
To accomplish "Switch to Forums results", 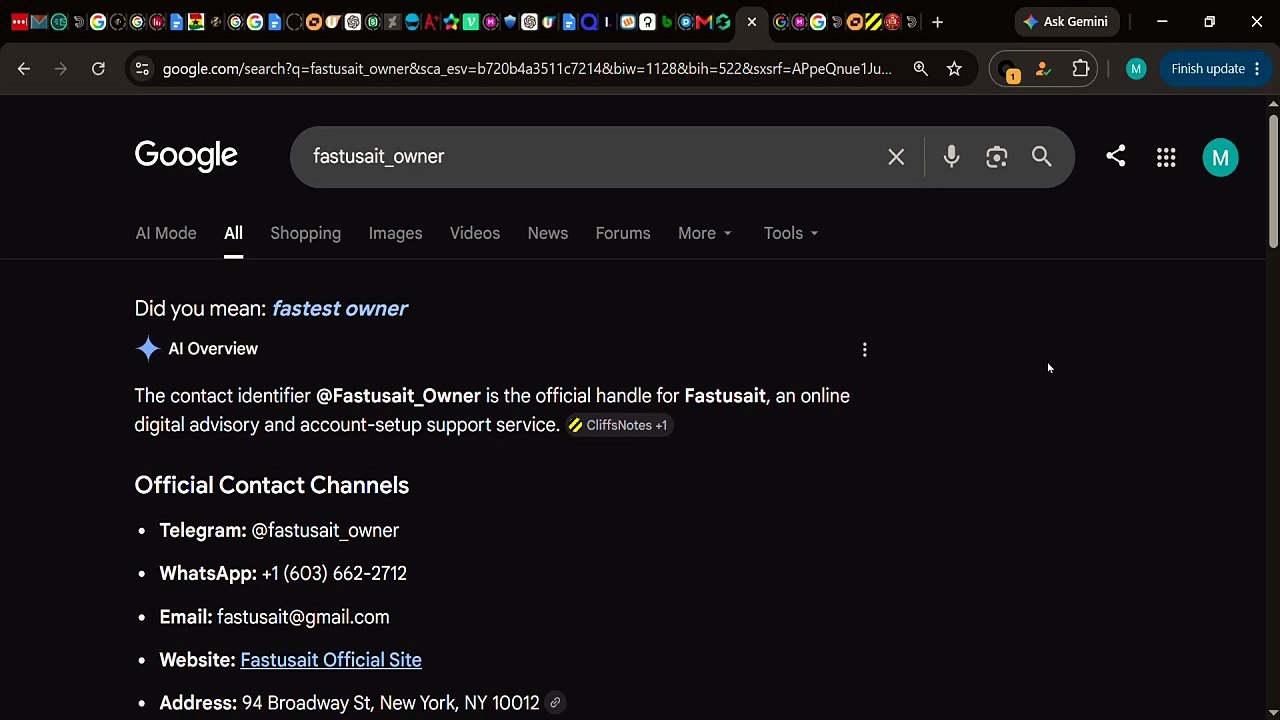I will click(623, 233).
